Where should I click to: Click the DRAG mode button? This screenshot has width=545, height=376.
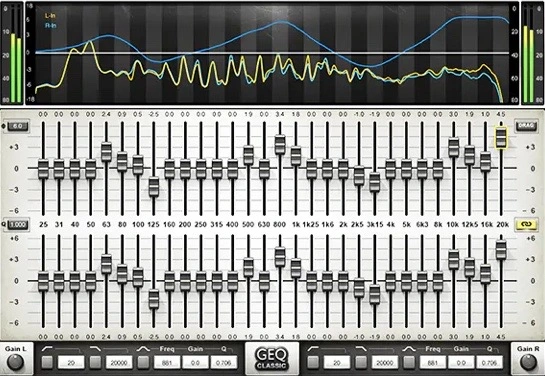click(x=526, y=126)
